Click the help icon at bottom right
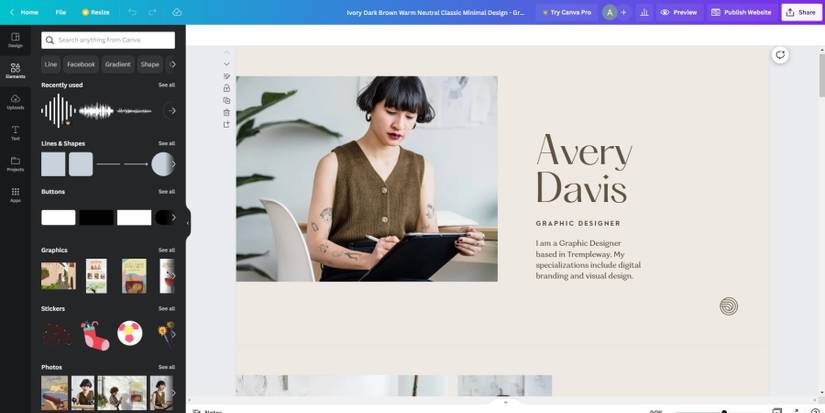The height and width of the screenshot is (413, 825). [x=815, y=411]
